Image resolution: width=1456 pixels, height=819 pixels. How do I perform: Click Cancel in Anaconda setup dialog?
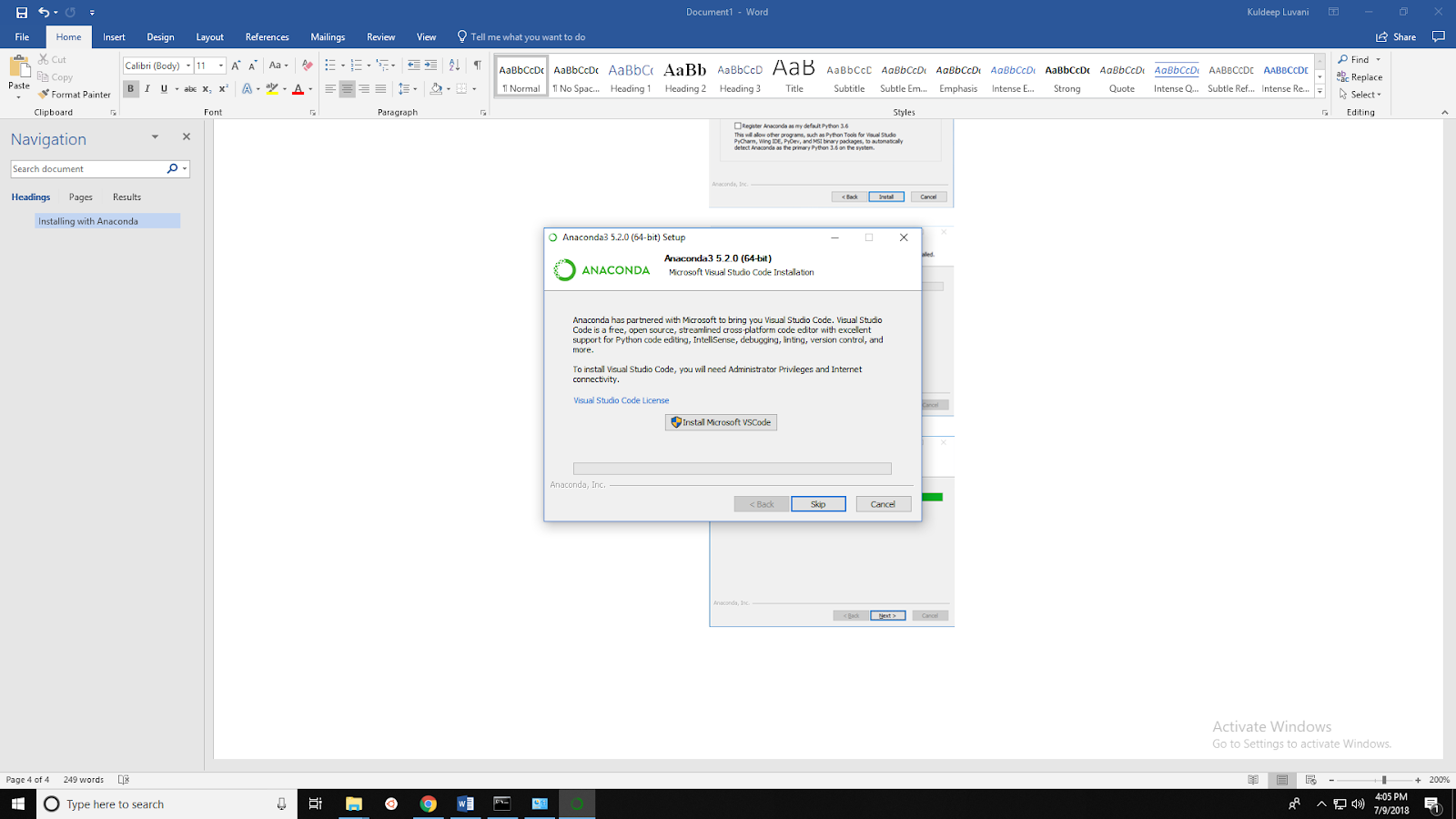point(883,504)
